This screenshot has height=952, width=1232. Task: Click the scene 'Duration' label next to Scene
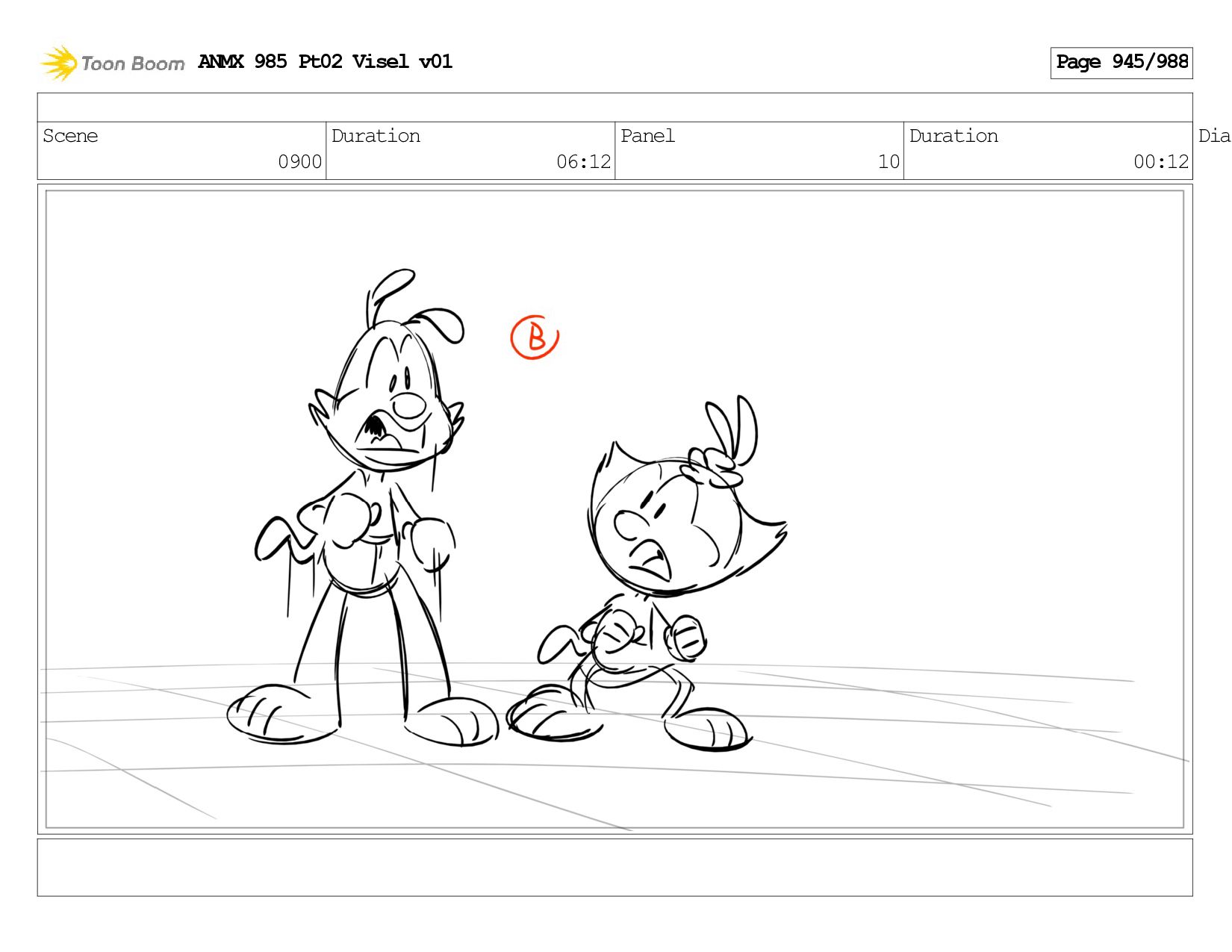click(x=376, y=136)
